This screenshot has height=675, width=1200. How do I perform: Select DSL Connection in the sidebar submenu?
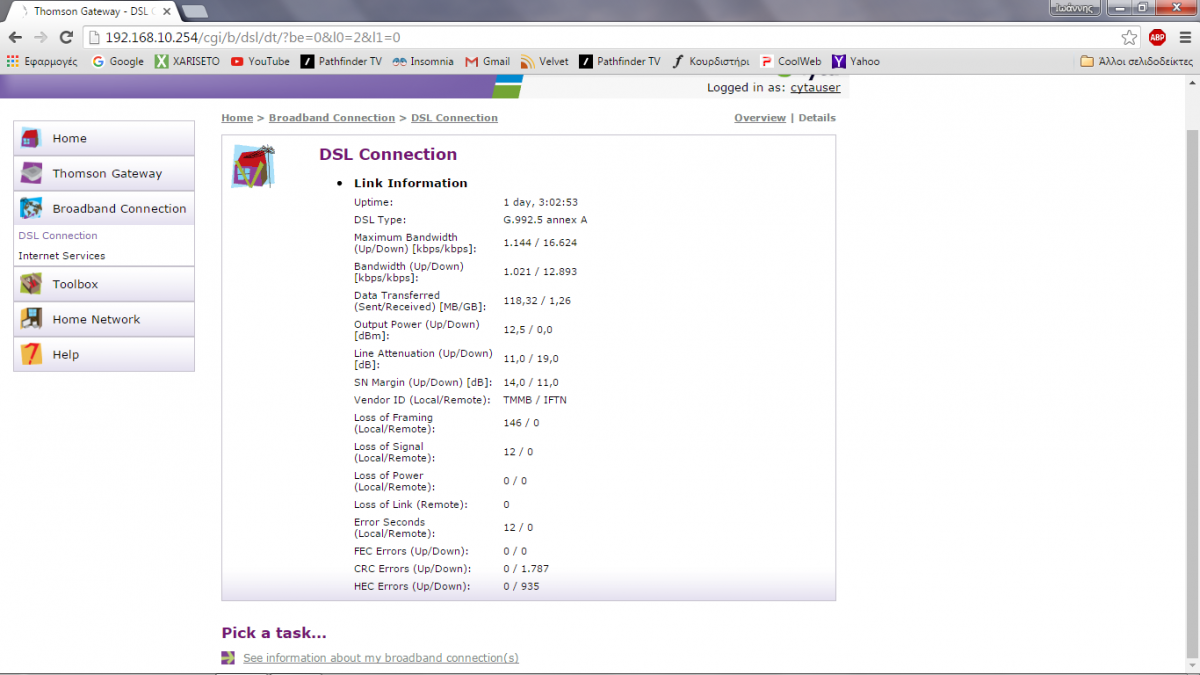[58, 236]
